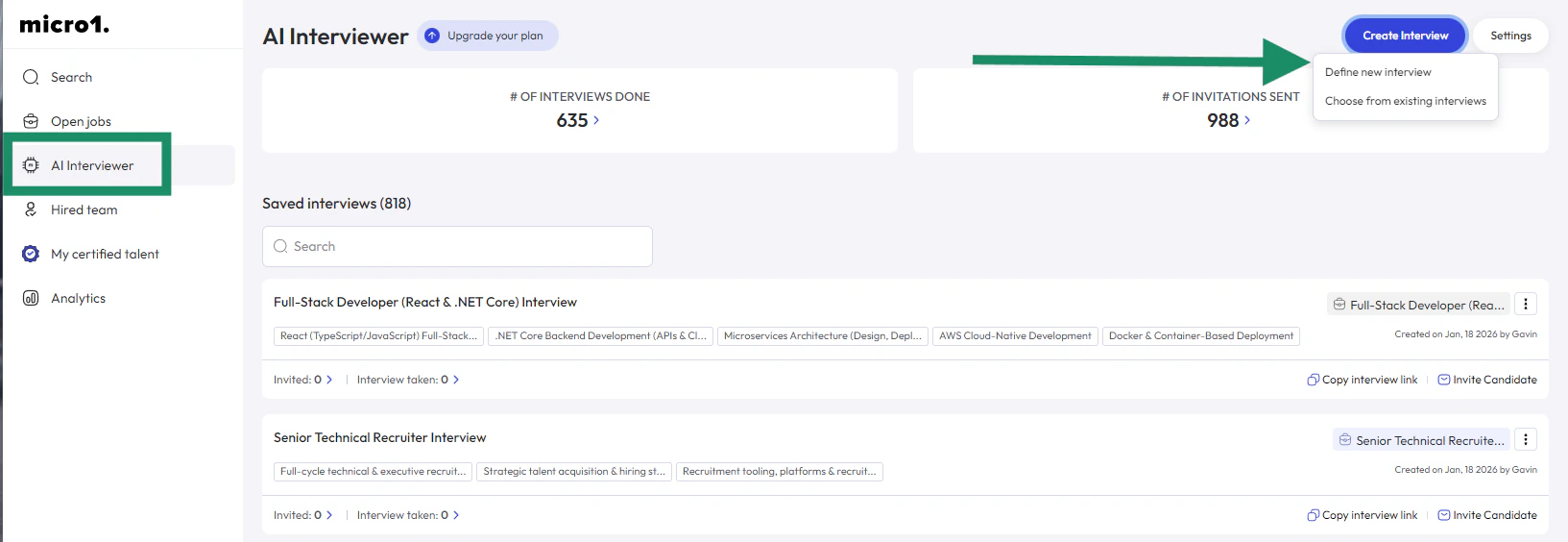Expand the 635 interviews done chevron
Viewport: 1568px width, 542px height.
596,120
